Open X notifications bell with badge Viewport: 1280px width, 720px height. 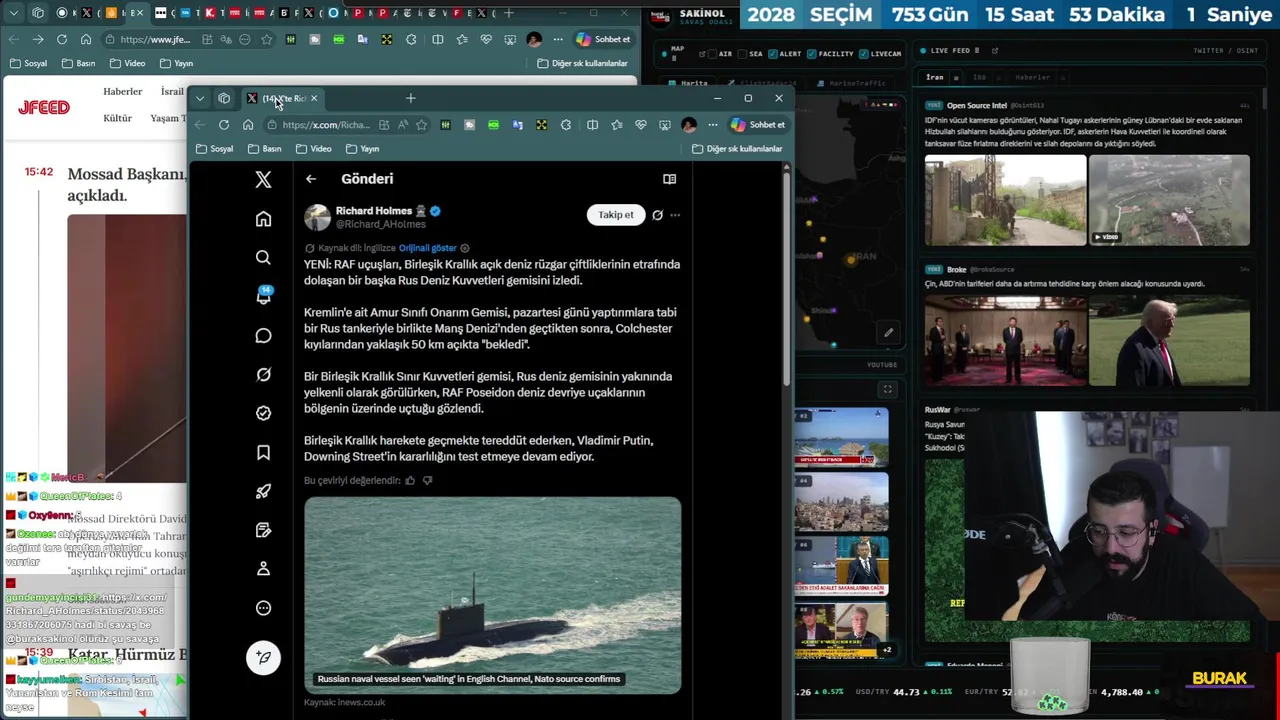[263, 296]
